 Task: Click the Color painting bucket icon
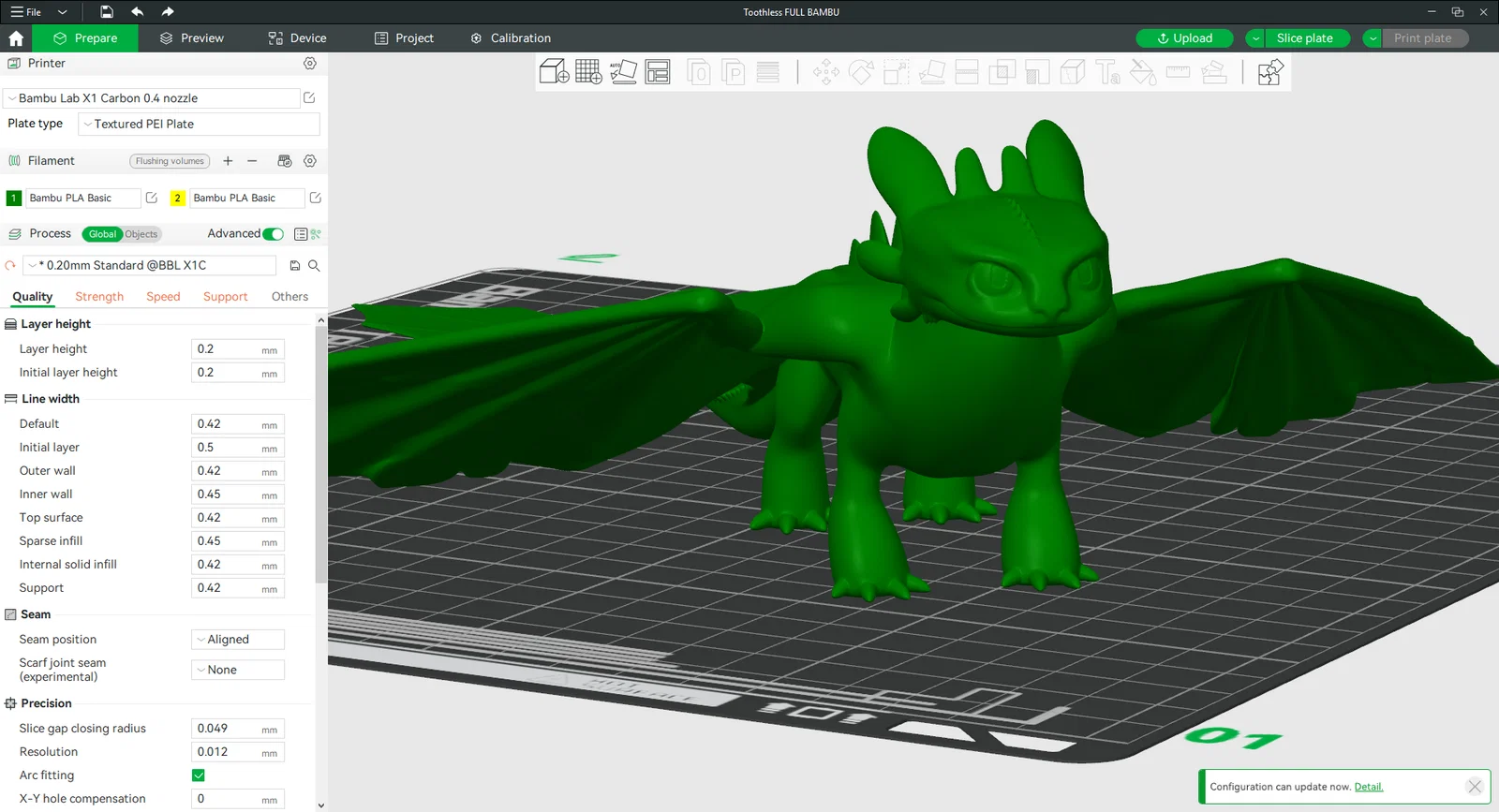pos(1143,72)
